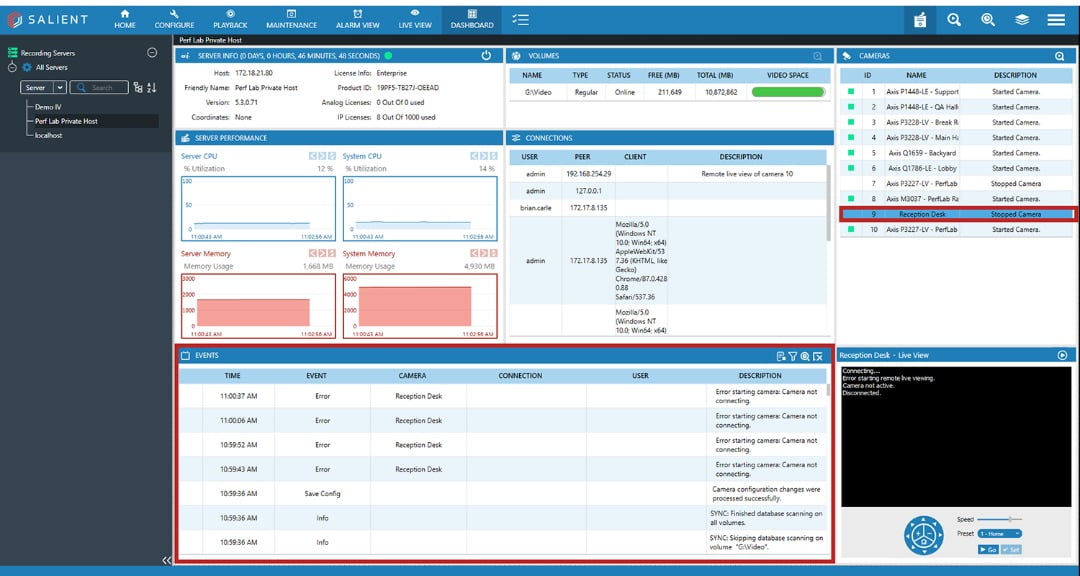Screen dimensions: 1080x576
Task: Click the search magnifier in the Cameras panel header
Action: point(1060,55)
